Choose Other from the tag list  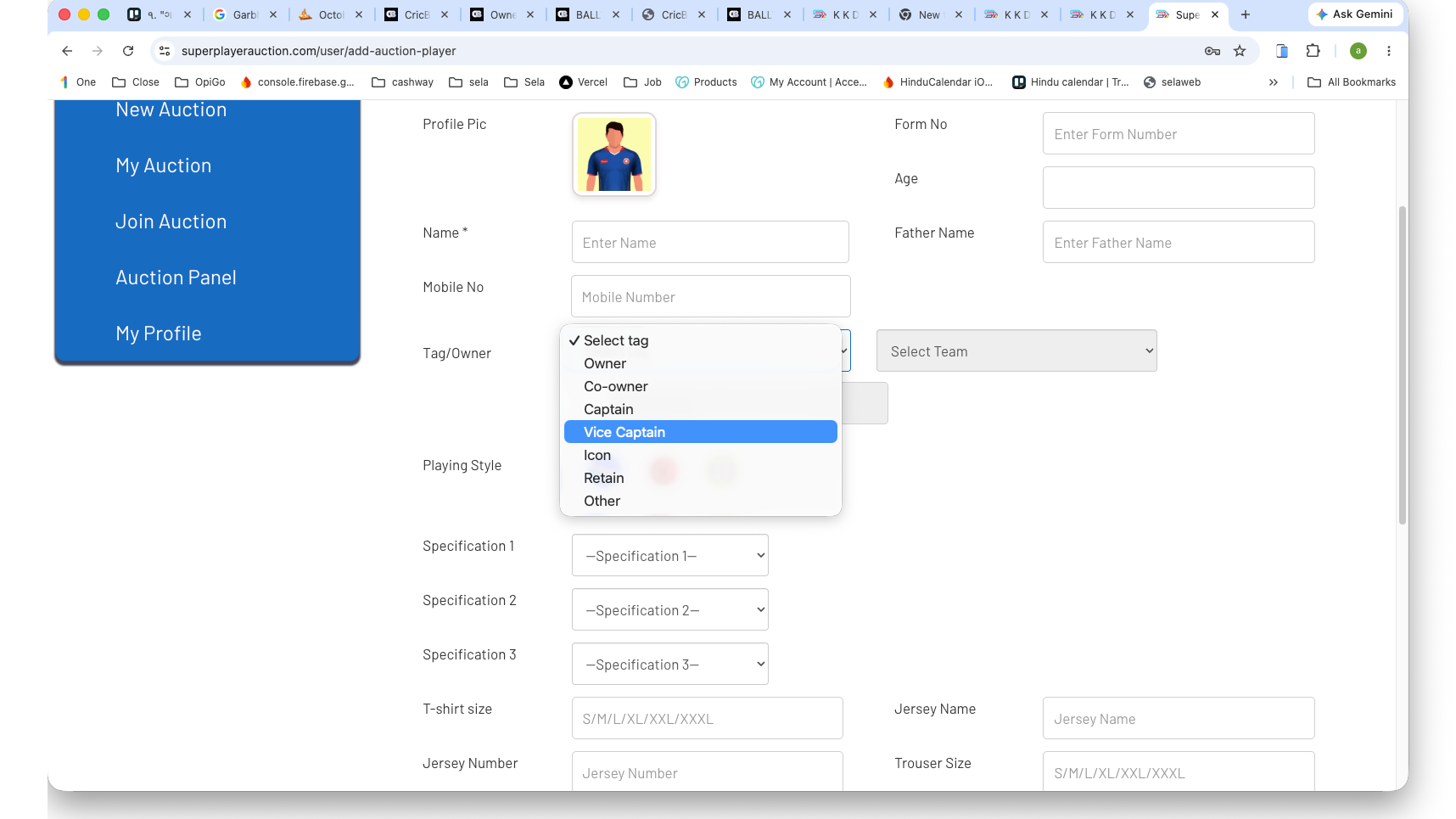(x=701, y=501)
